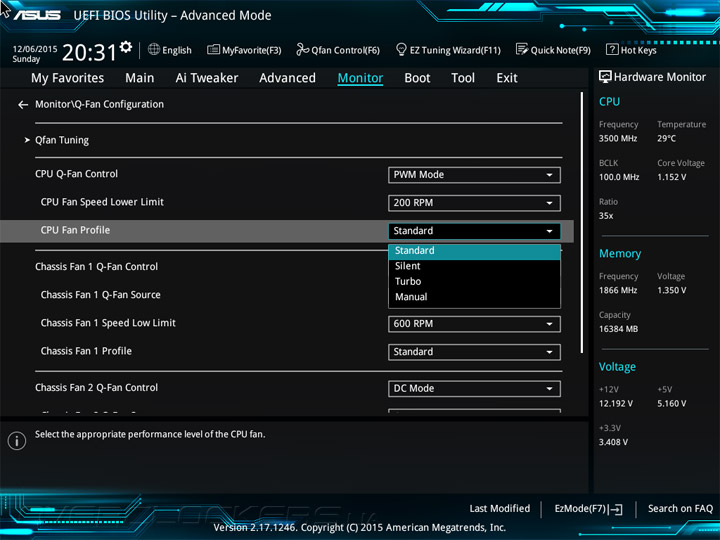Image resolution: width=720 pixels, height=540 pixels.
Task: Click CPU temperature 29°C value
Action: point(666,139)
